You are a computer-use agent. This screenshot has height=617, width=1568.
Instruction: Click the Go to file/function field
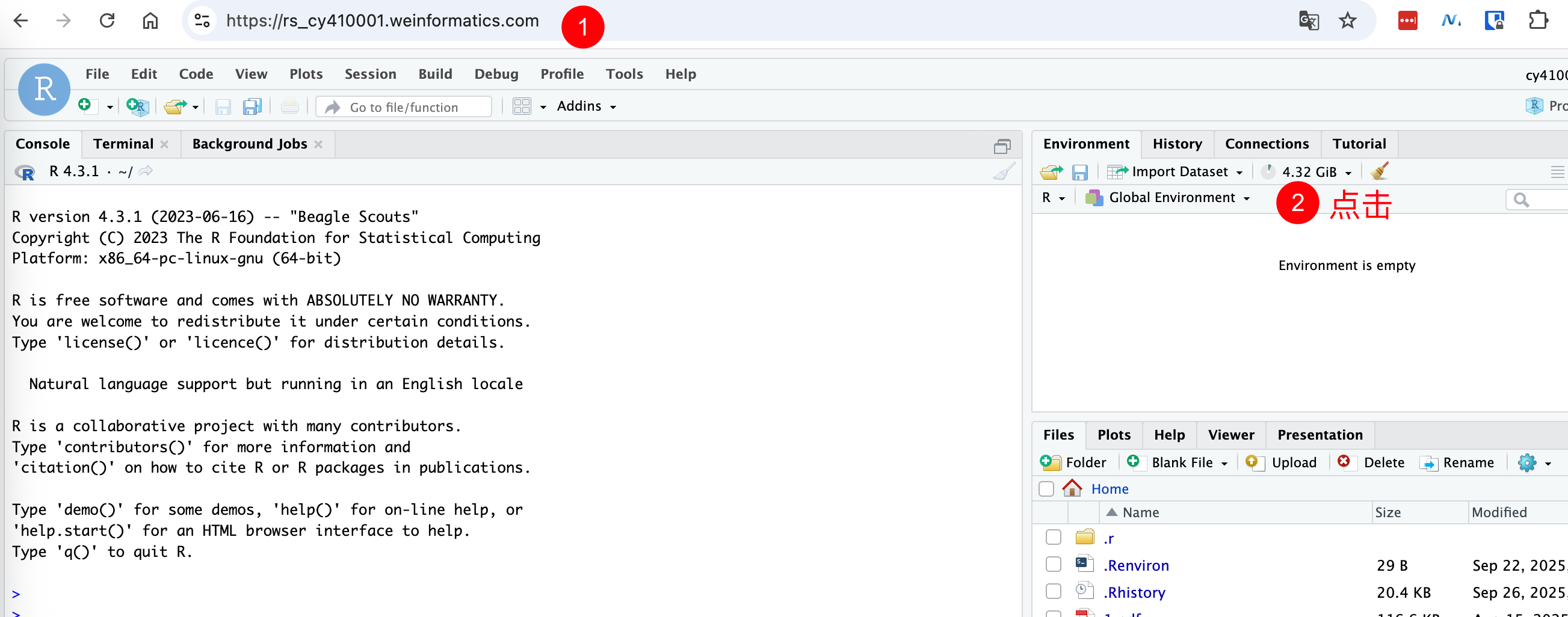click(404, 107)
